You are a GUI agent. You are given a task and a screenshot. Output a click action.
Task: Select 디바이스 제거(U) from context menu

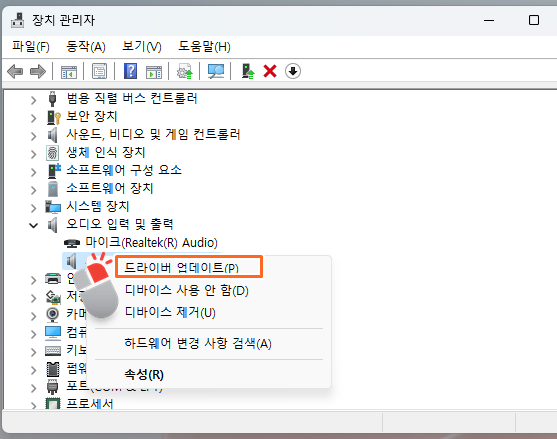tap(170, 312)
